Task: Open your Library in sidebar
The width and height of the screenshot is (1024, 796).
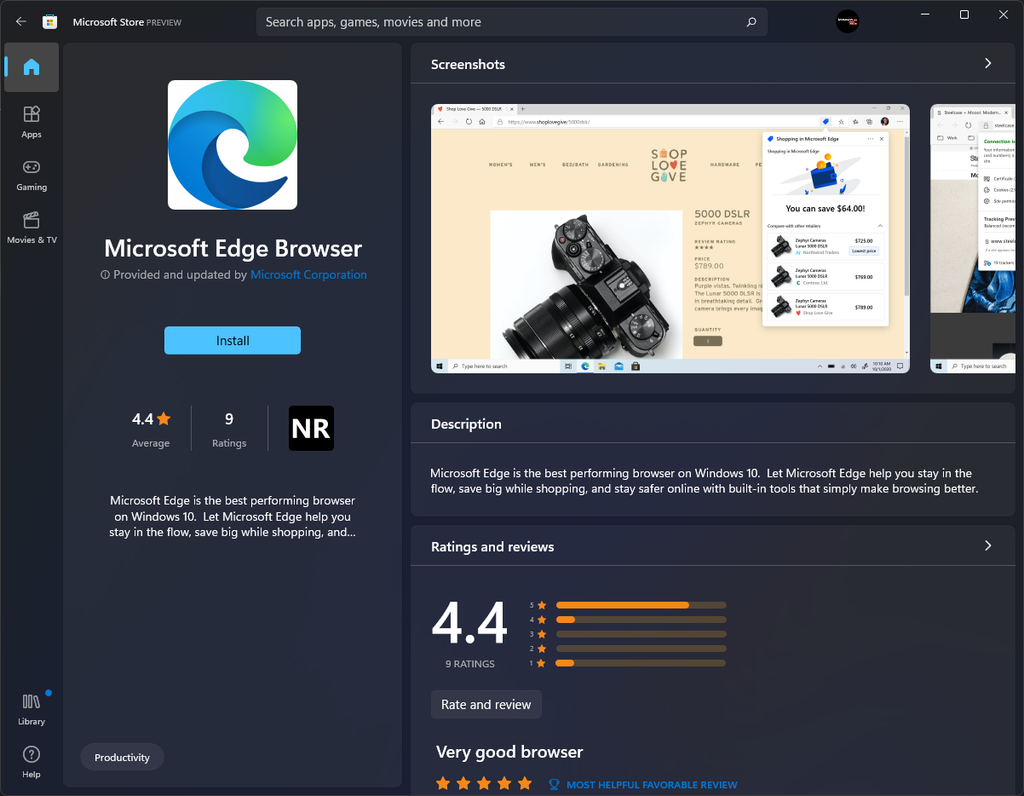Action: pos(31,708)
